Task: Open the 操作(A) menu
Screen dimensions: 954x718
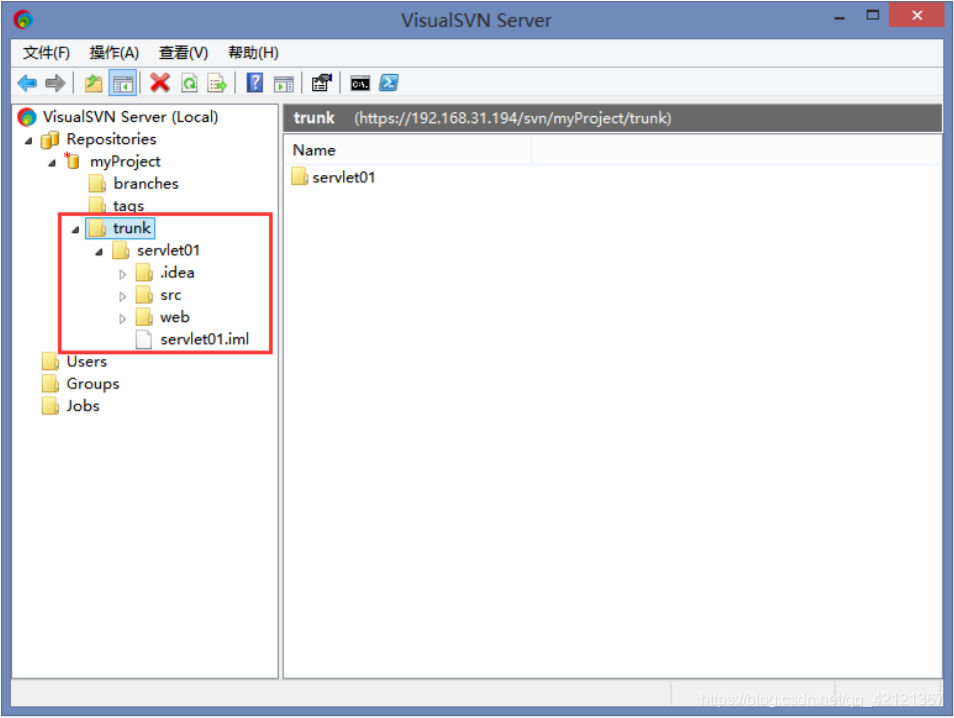Action: 114,53
